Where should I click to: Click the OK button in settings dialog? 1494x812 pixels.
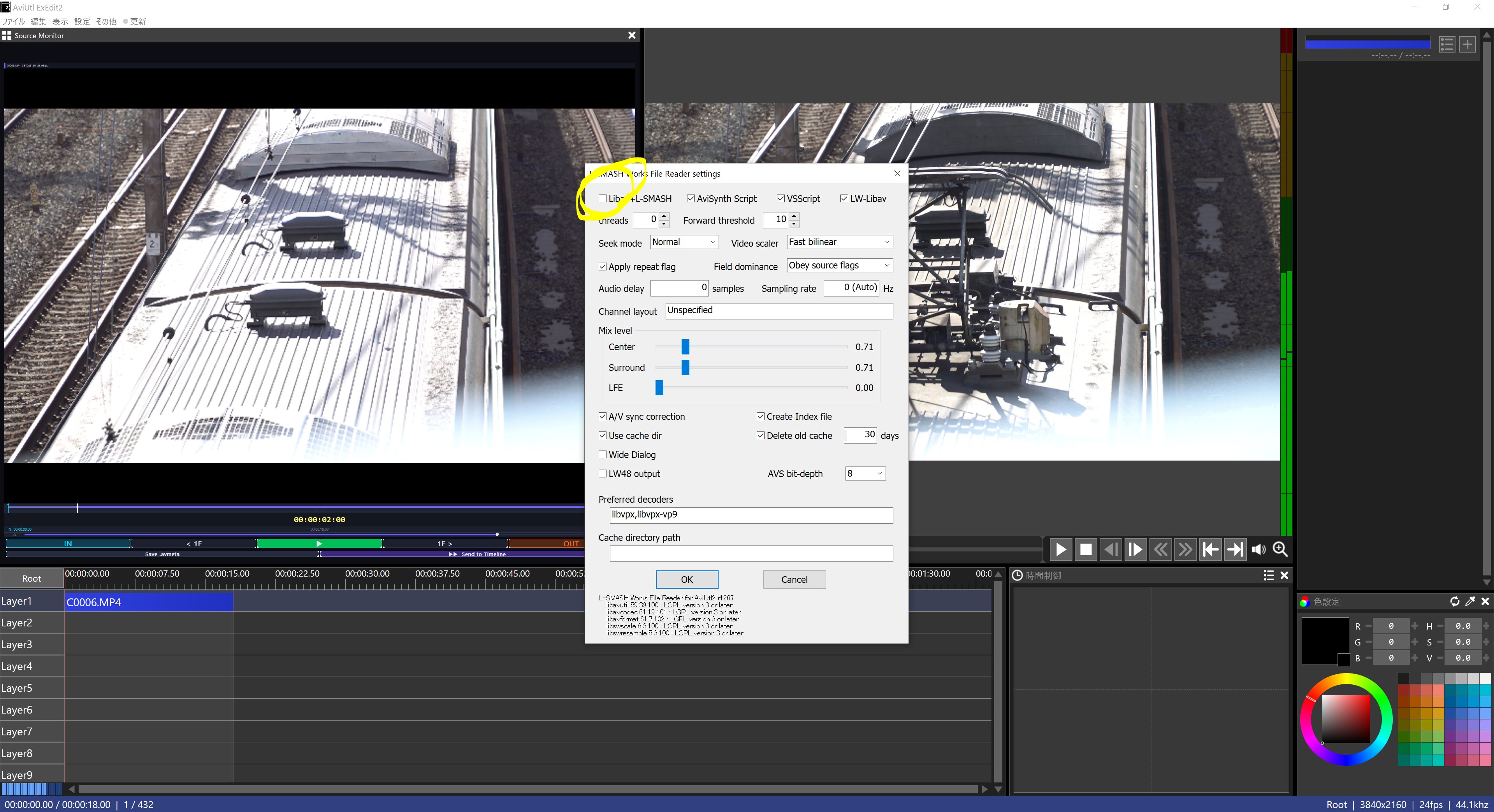(x=687, y=580)
